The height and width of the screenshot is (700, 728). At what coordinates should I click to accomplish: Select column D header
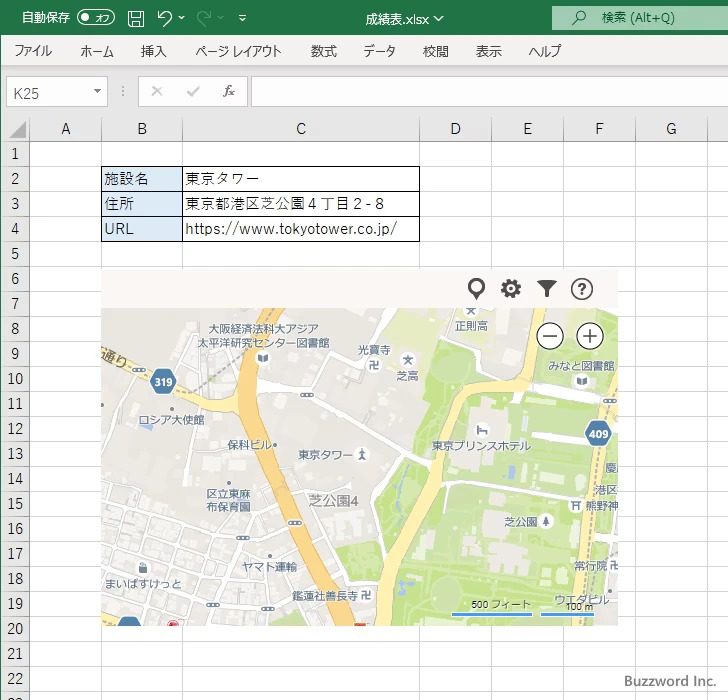(455, 129)
